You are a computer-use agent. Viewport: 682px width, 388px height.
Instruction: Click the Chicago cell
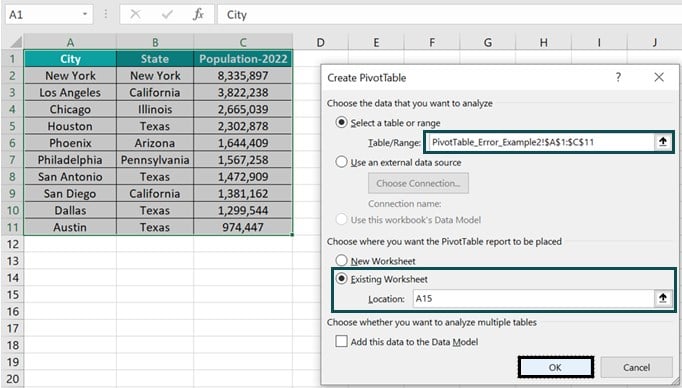[70, 109]
